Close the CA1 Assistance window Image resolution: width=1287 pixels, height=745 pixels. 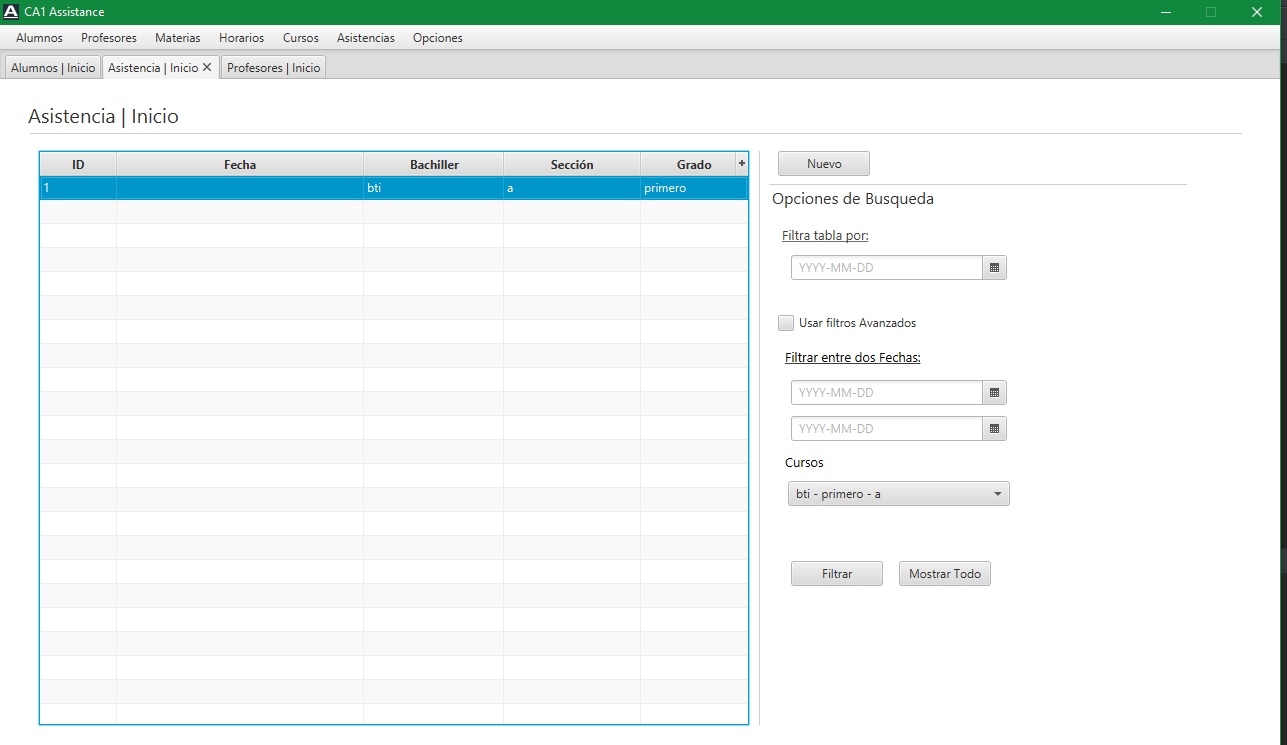tap(1257, 12)
